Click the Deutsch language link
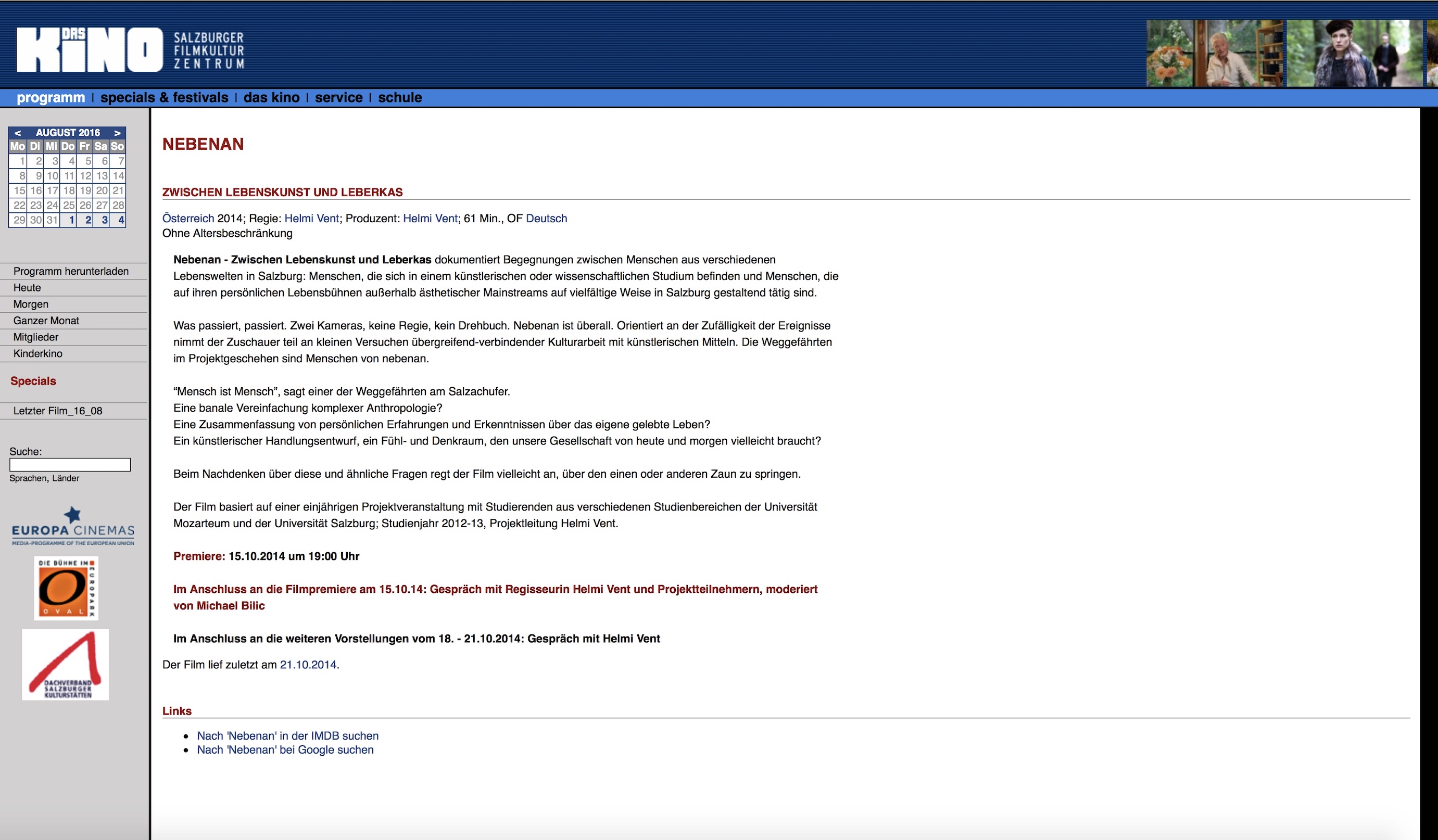This screenshot has width=1438, height=840. pyautogui.click(x=547, y=219)
